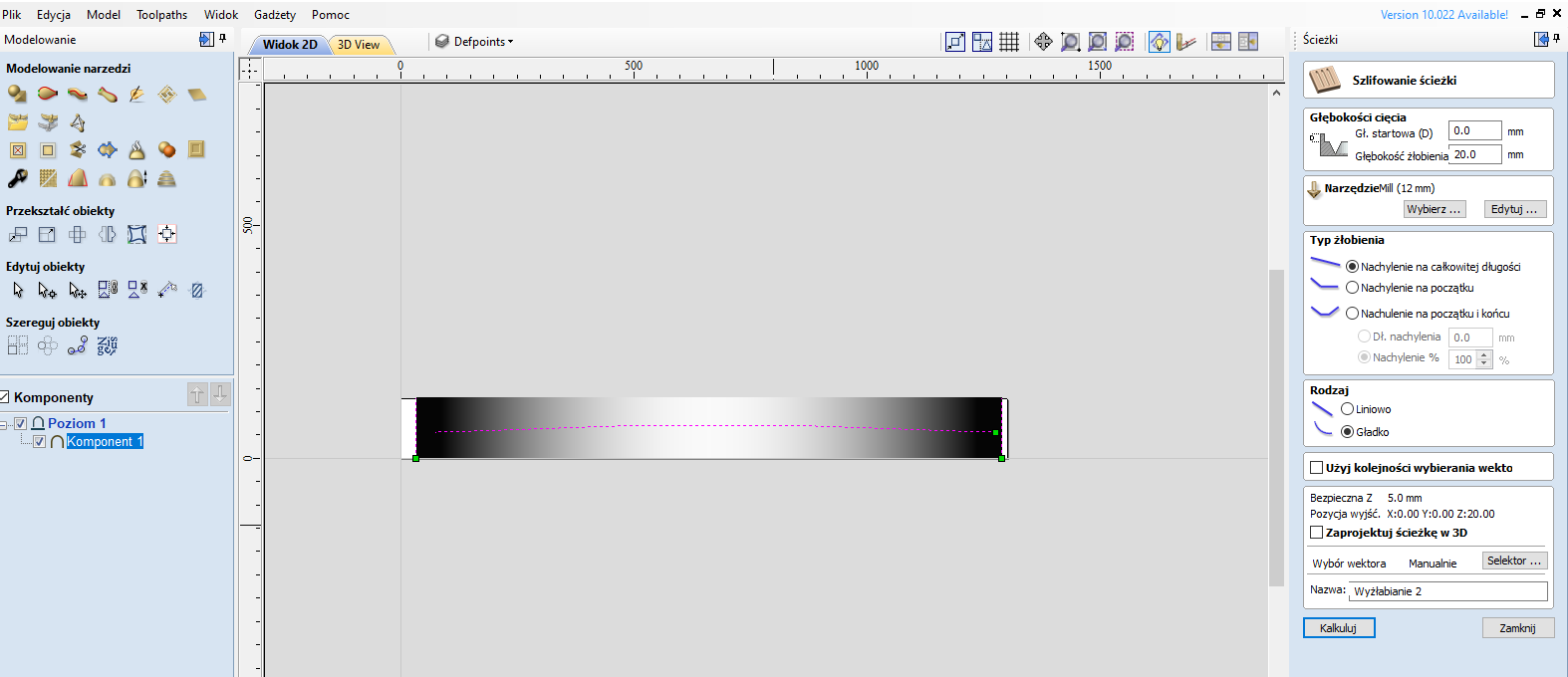Toggle the grid display toolbar icon

click(x=1009, y=42)
